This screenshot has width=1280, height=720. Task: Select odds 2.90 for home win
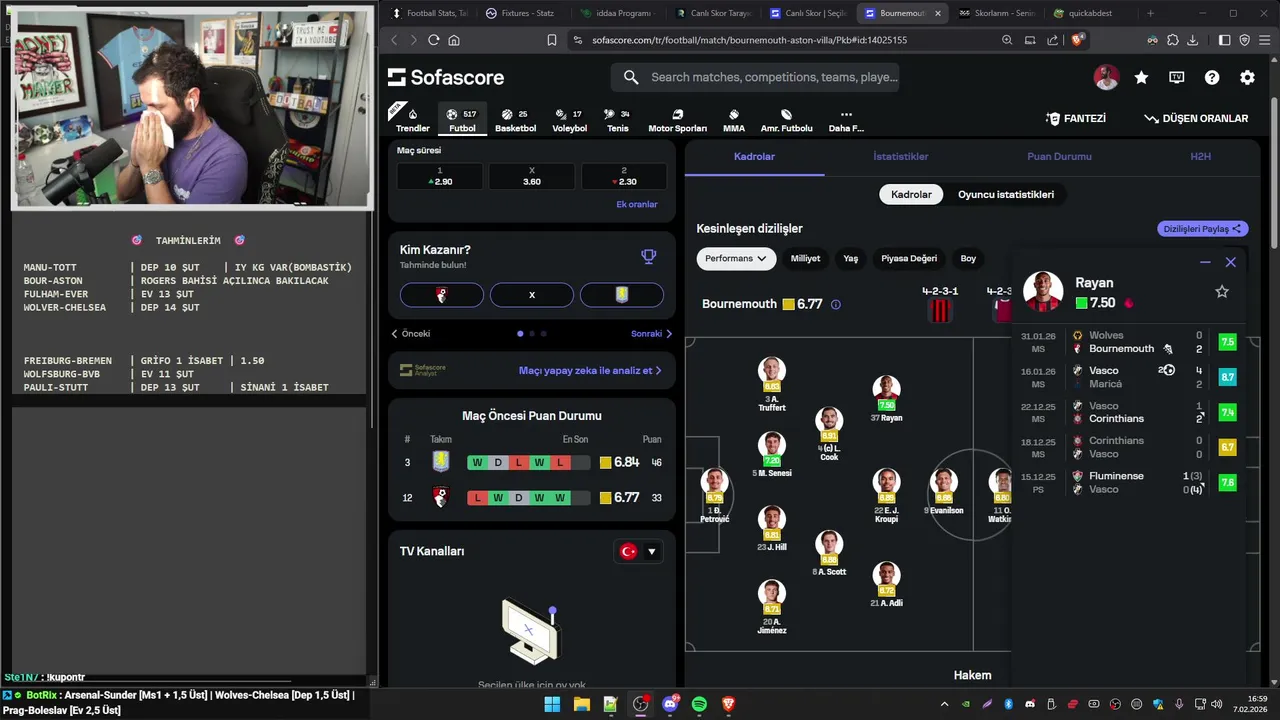[440, 176]
